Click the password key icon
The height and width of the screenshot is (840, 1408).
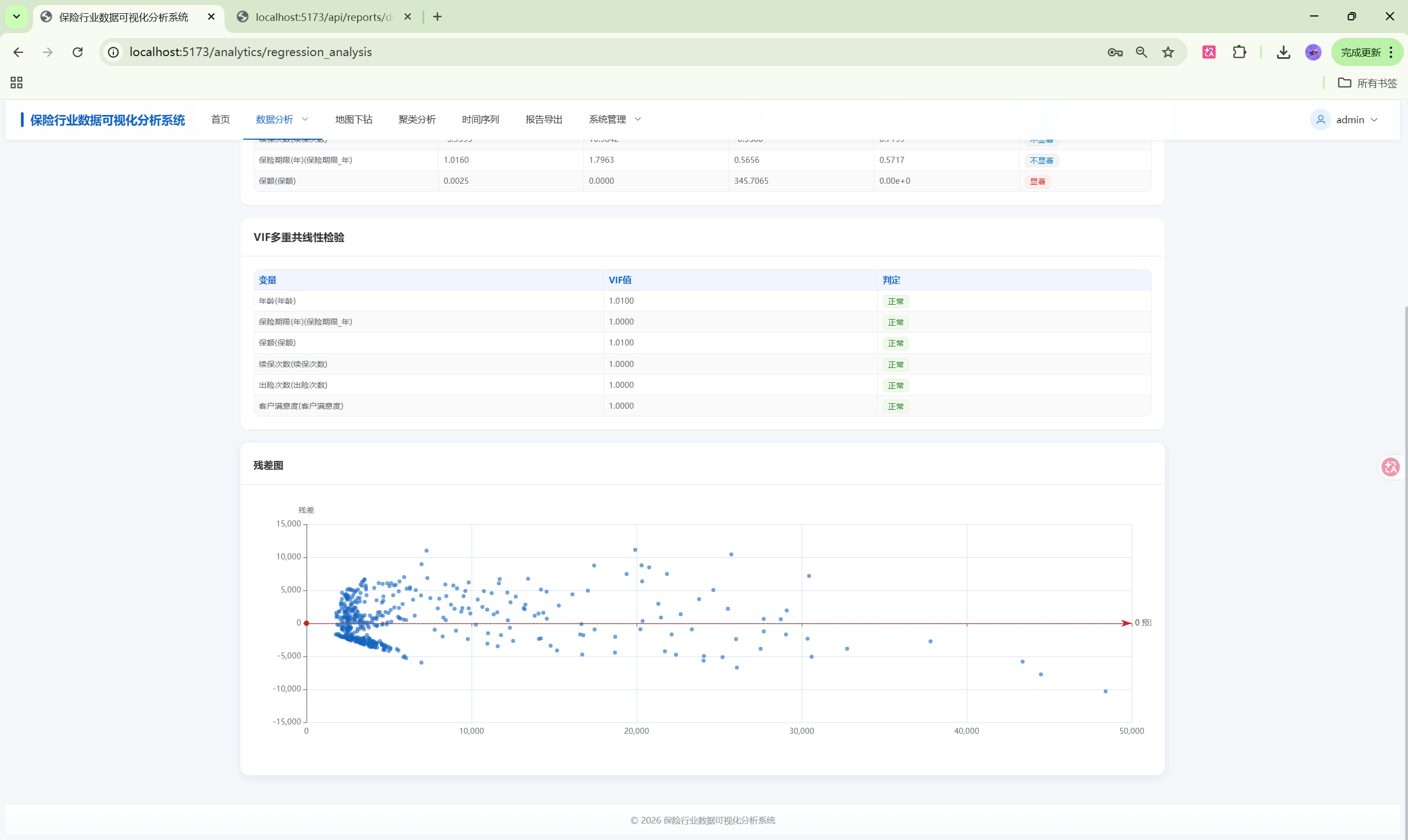click(1115, 52)
